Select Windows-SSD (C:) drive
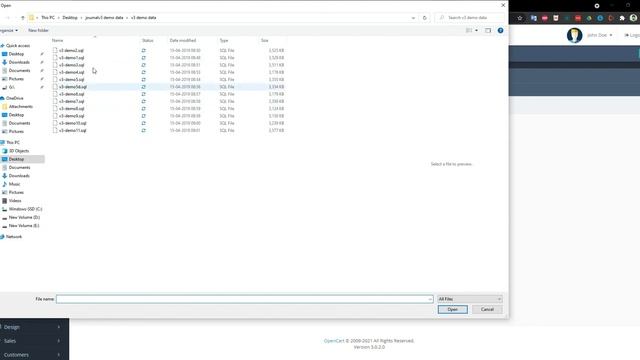The image size is (640, 360). [25, 209]
